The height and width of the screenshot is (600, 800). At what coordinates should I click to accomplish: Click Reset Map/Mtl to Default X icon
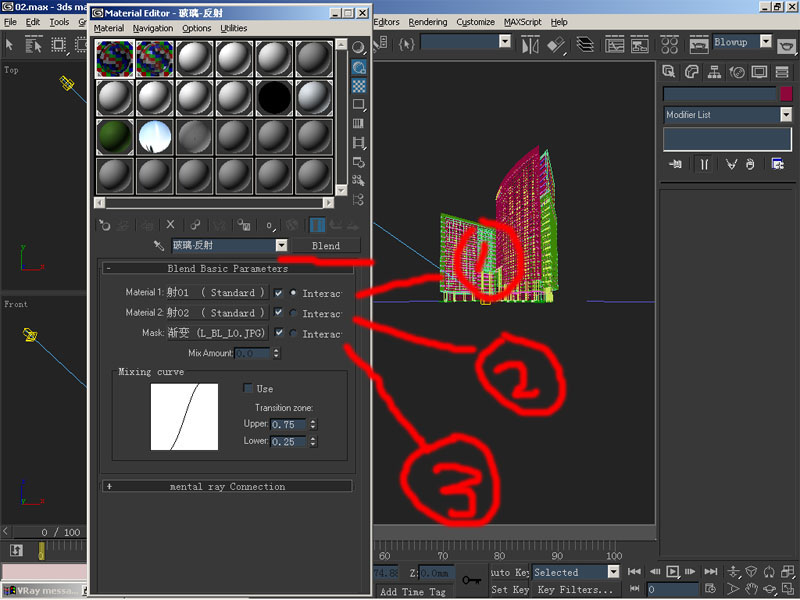pos(170,224)
